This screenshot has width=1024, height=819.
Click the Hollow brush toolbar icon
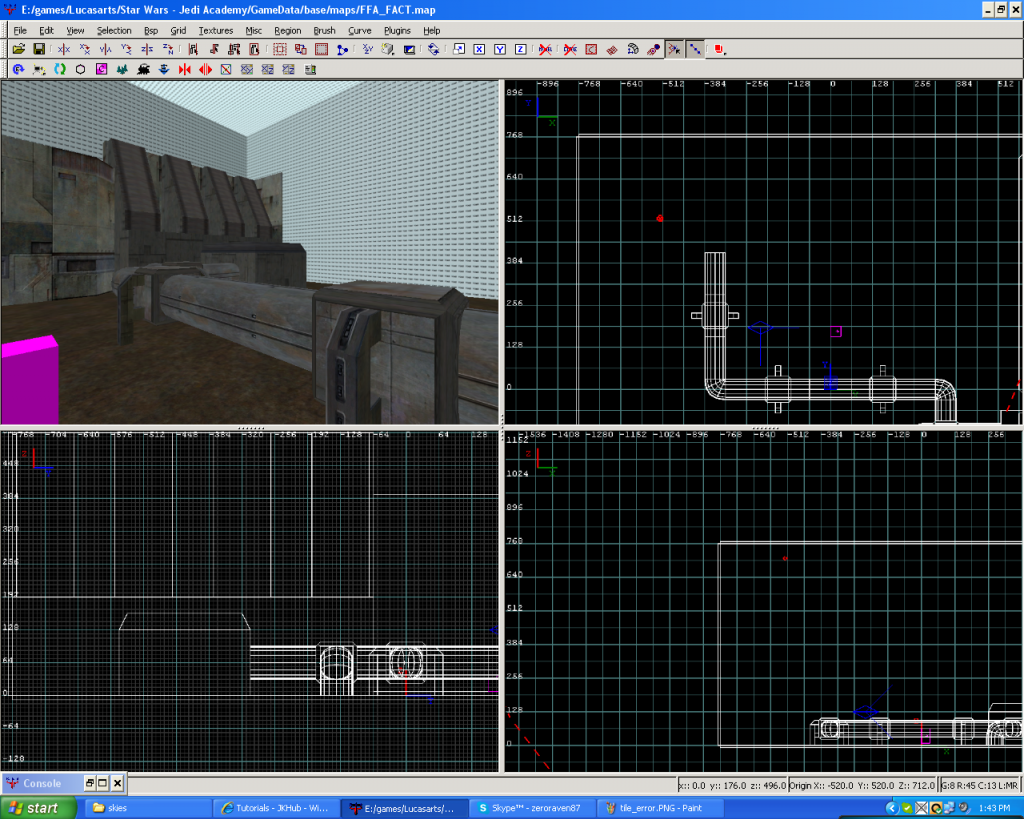pos(321,49)
